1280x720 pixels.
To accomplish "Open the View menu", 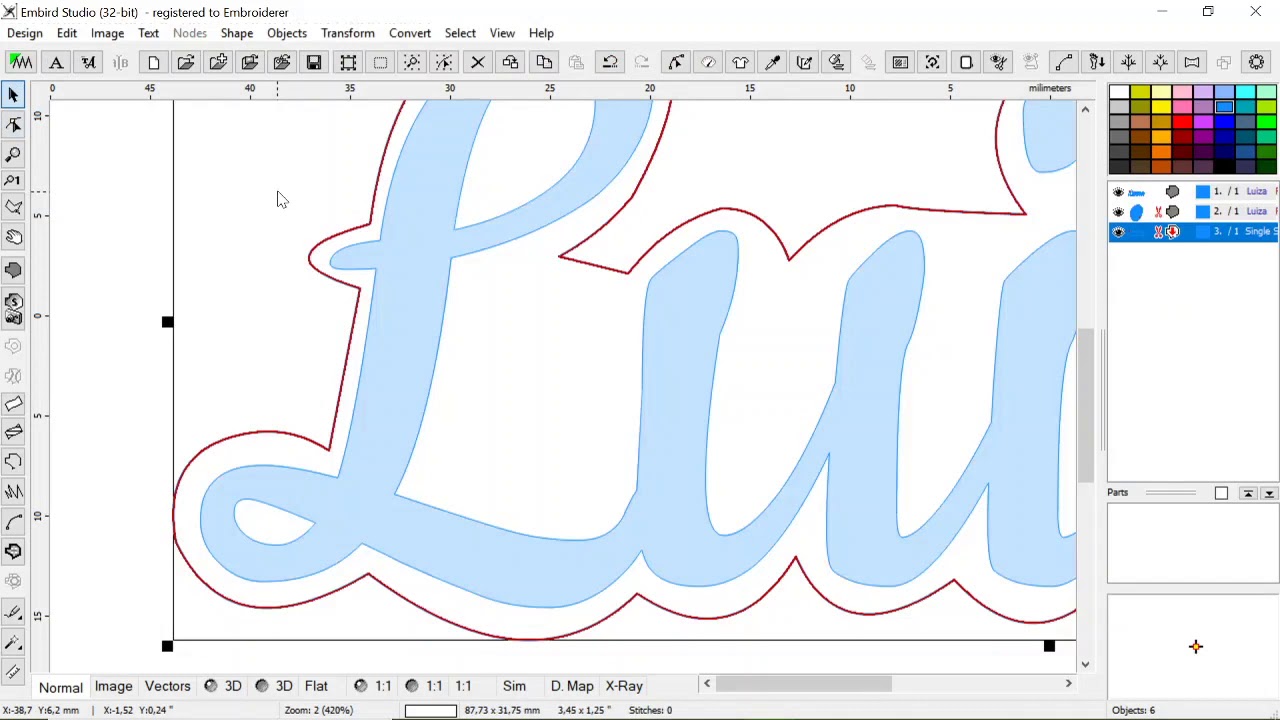I will [x=502, y=33].
